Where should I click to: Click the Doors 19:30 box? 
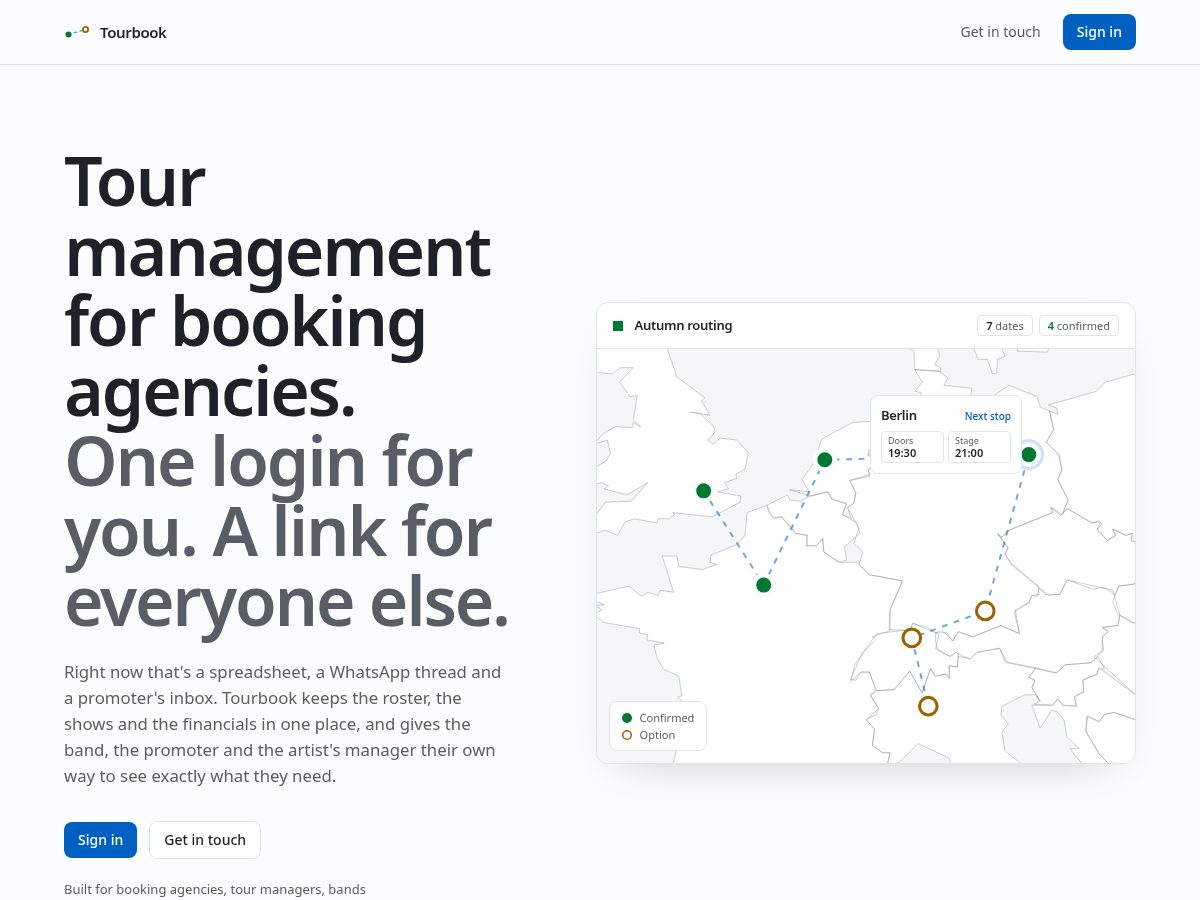pos(912,447)
